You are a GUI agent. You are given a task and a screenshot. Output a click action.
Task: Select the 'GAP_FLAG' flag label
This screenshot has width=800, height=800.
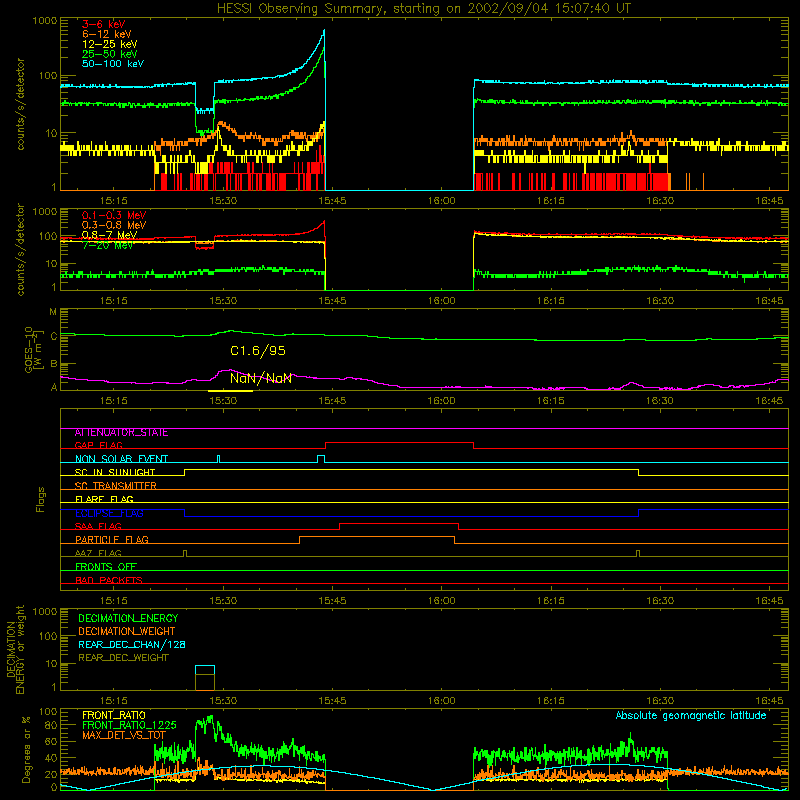click(98, 445)
